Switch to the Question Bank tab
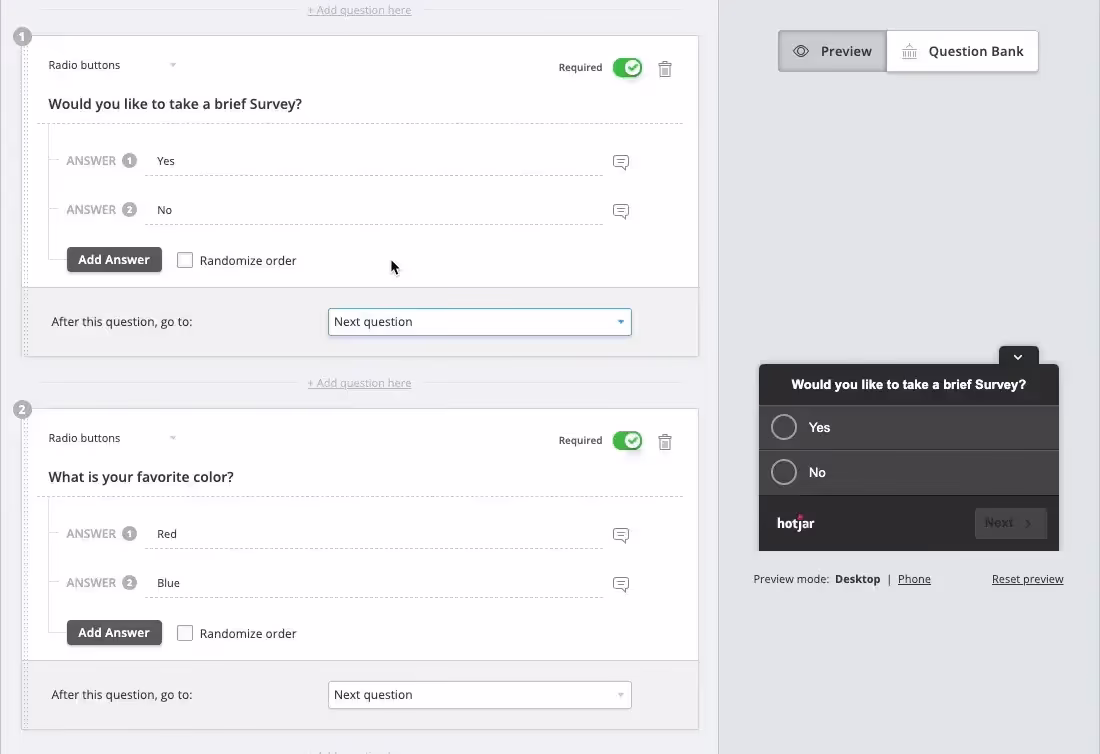Viewport: 1100px width, 754px height. tap(962, 51)
